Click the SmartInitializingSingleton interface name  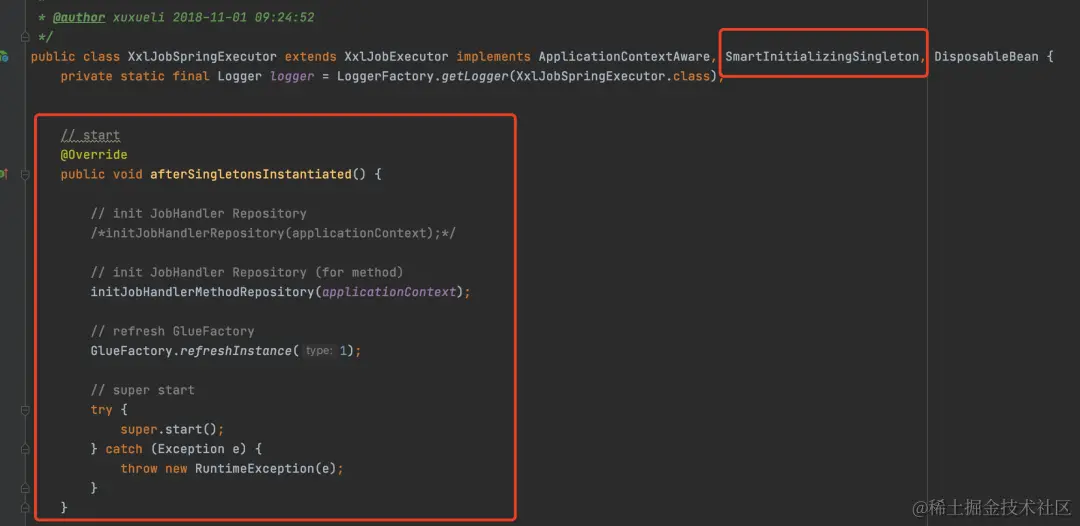tap(822, 56)
